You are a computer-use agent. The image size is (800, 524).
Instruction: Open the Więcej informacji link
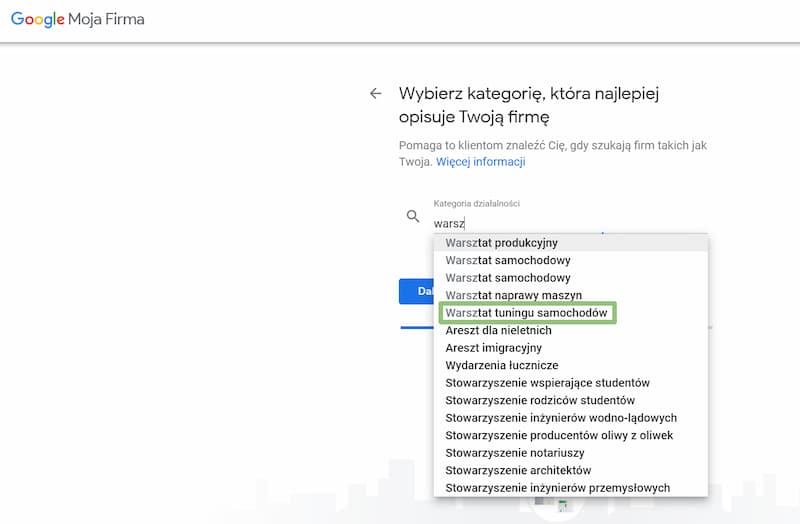tap(481, 162)
